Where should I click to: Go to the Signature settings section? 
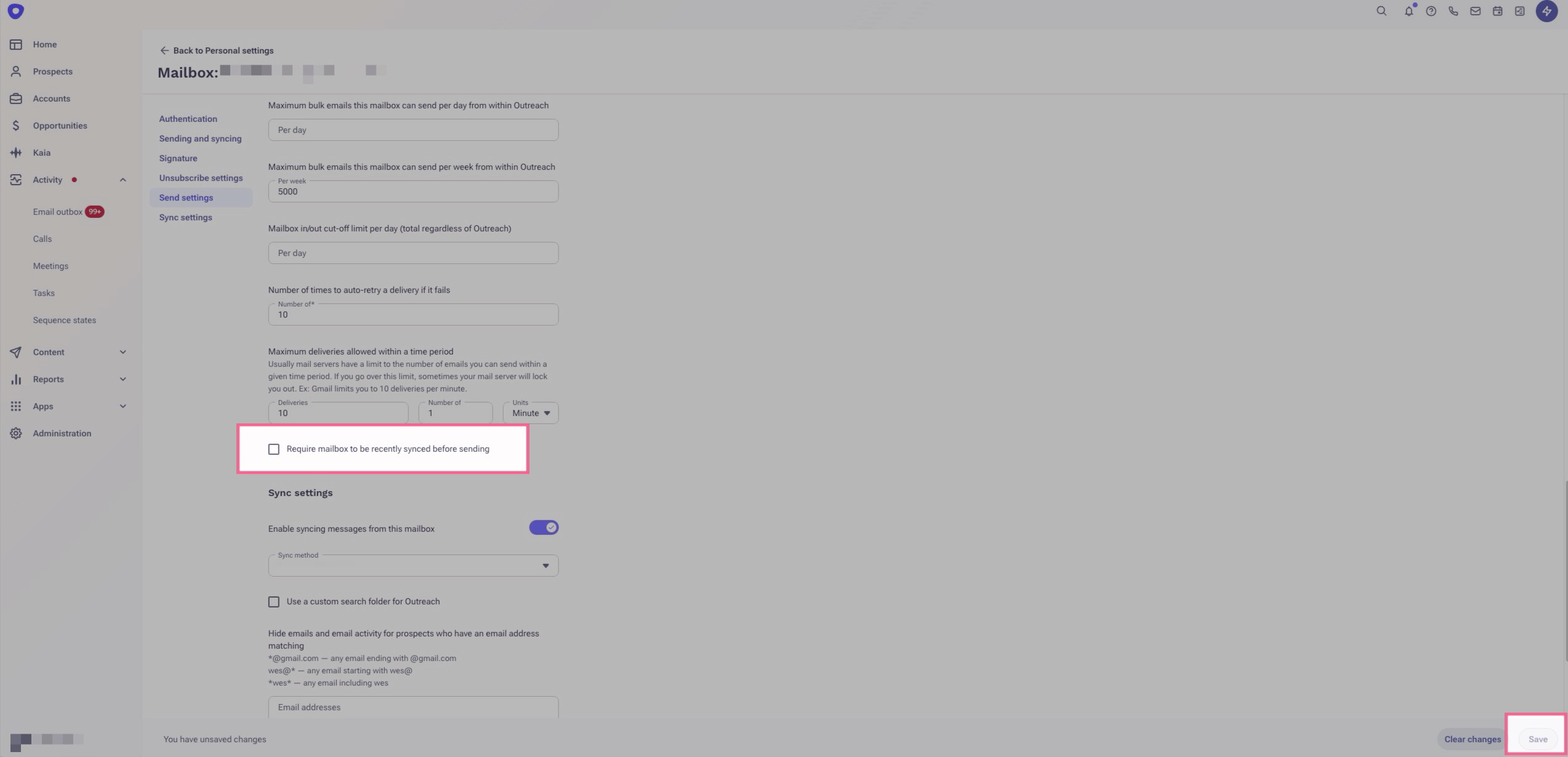pyautogui.click(x=178, y=158)
